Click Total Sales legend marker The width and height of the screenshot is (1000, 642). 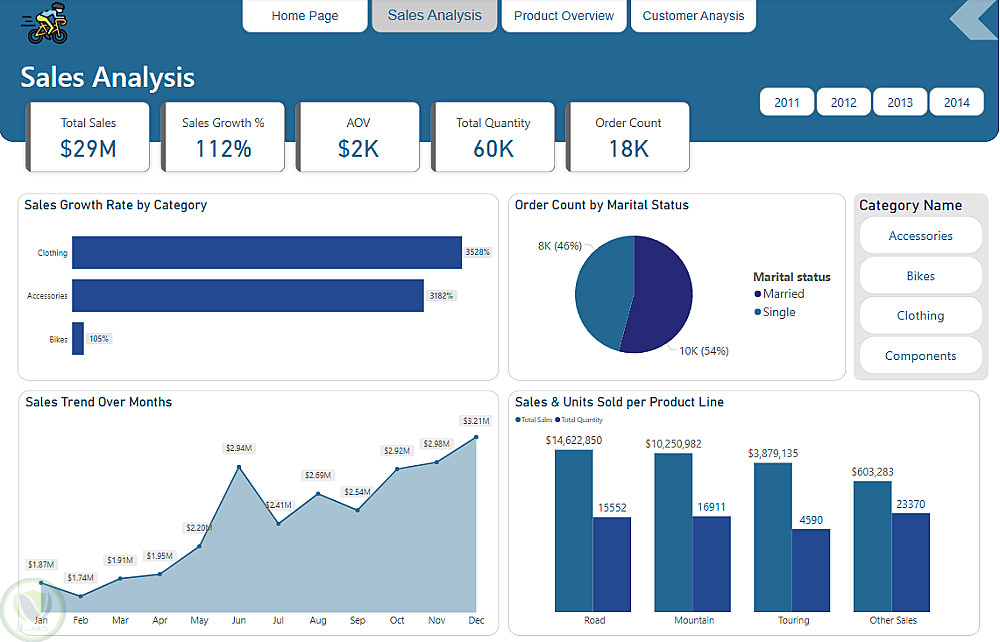(x=518, y=419)
